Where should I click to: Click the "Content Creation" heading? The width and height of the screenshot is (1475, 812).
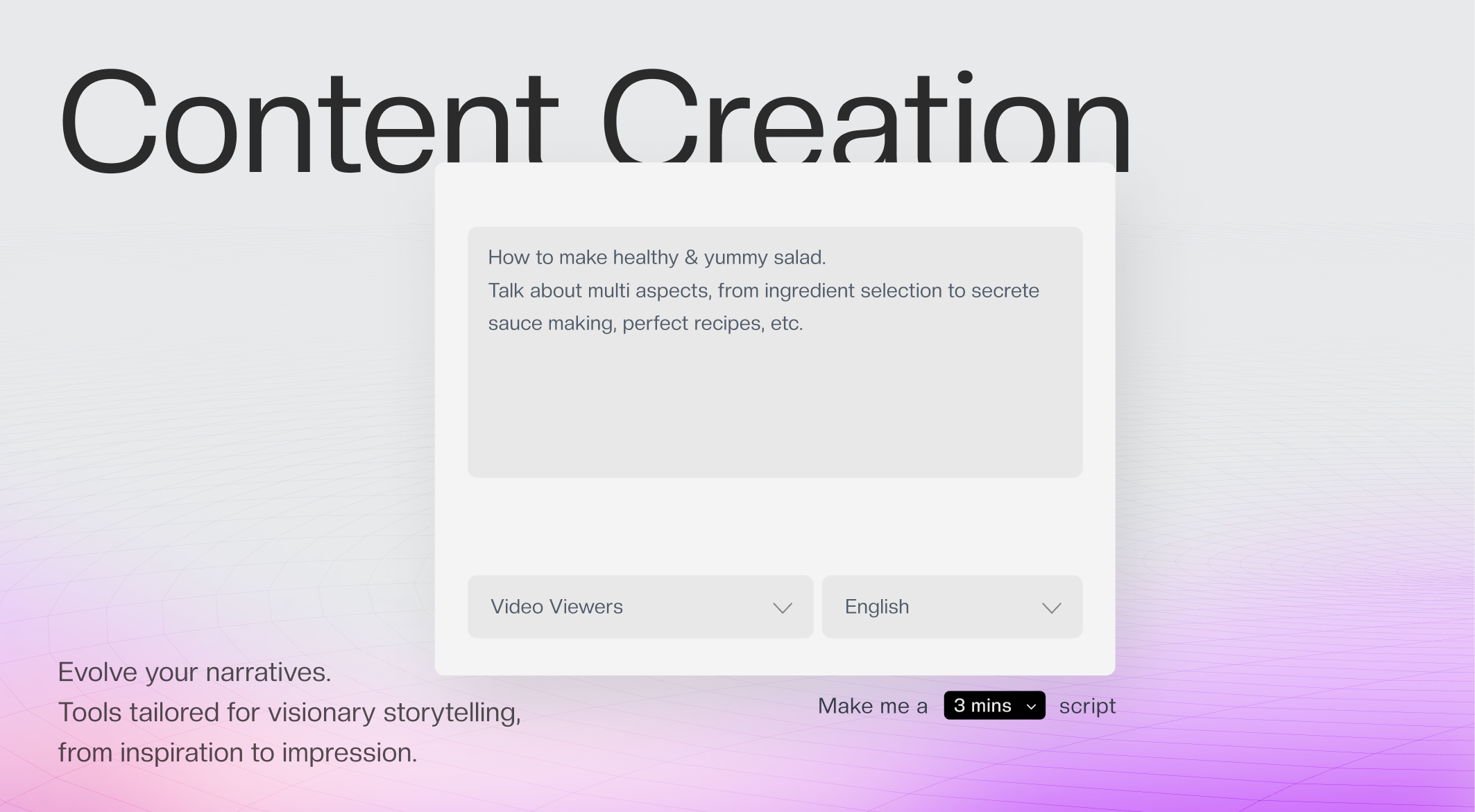pos(595,121)
